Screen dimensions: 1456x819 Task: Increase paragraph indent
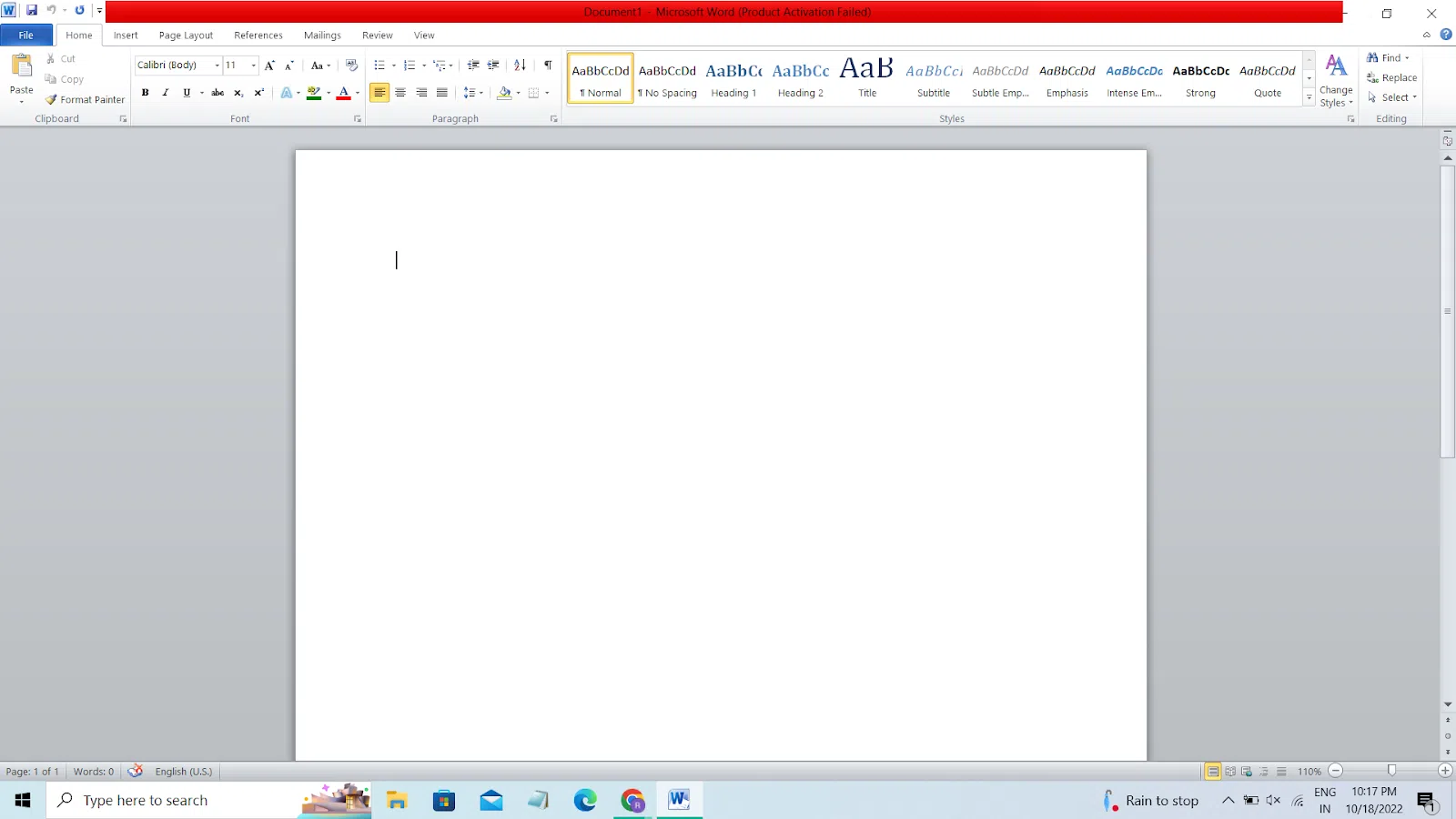493,66
